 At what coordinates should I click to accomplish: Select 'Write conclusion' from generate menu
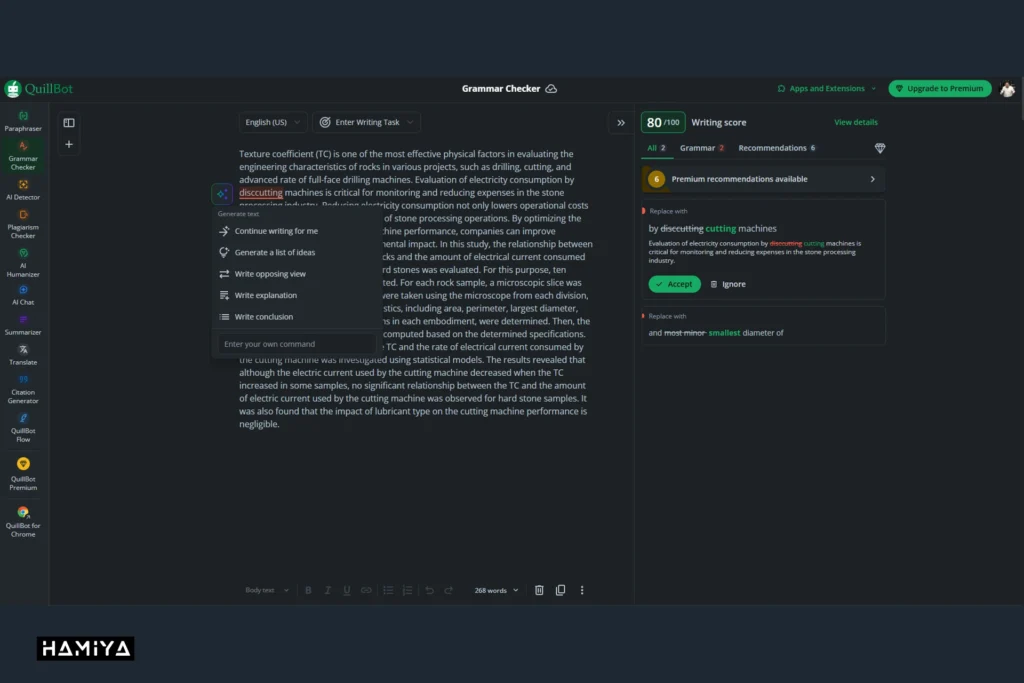coord(263,317)
